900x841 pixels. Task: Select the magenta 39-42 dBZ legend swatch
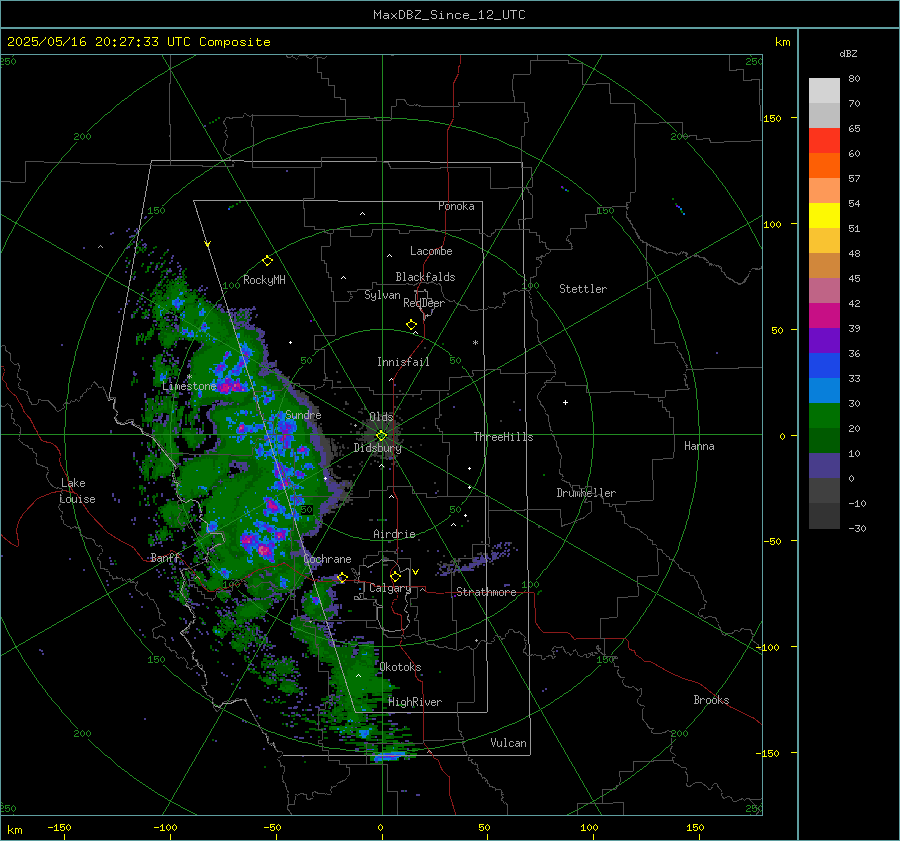[x=824, y=316]
